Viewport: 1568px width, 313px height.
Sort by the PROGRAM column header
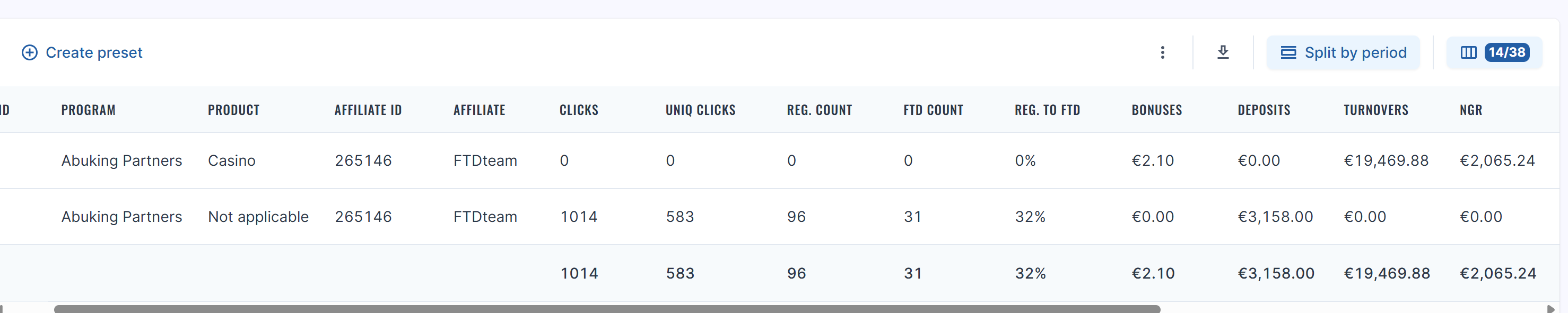point(88,110)
